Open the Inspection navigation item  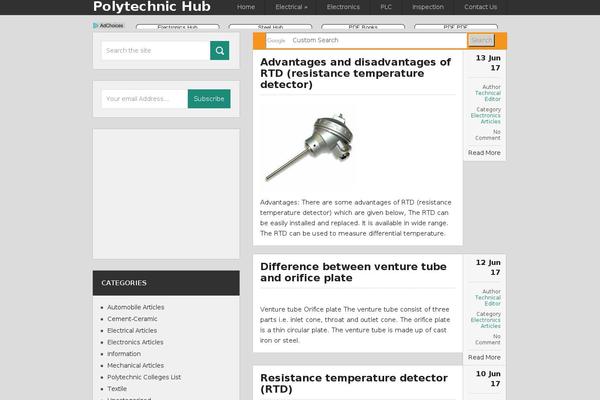428,7
